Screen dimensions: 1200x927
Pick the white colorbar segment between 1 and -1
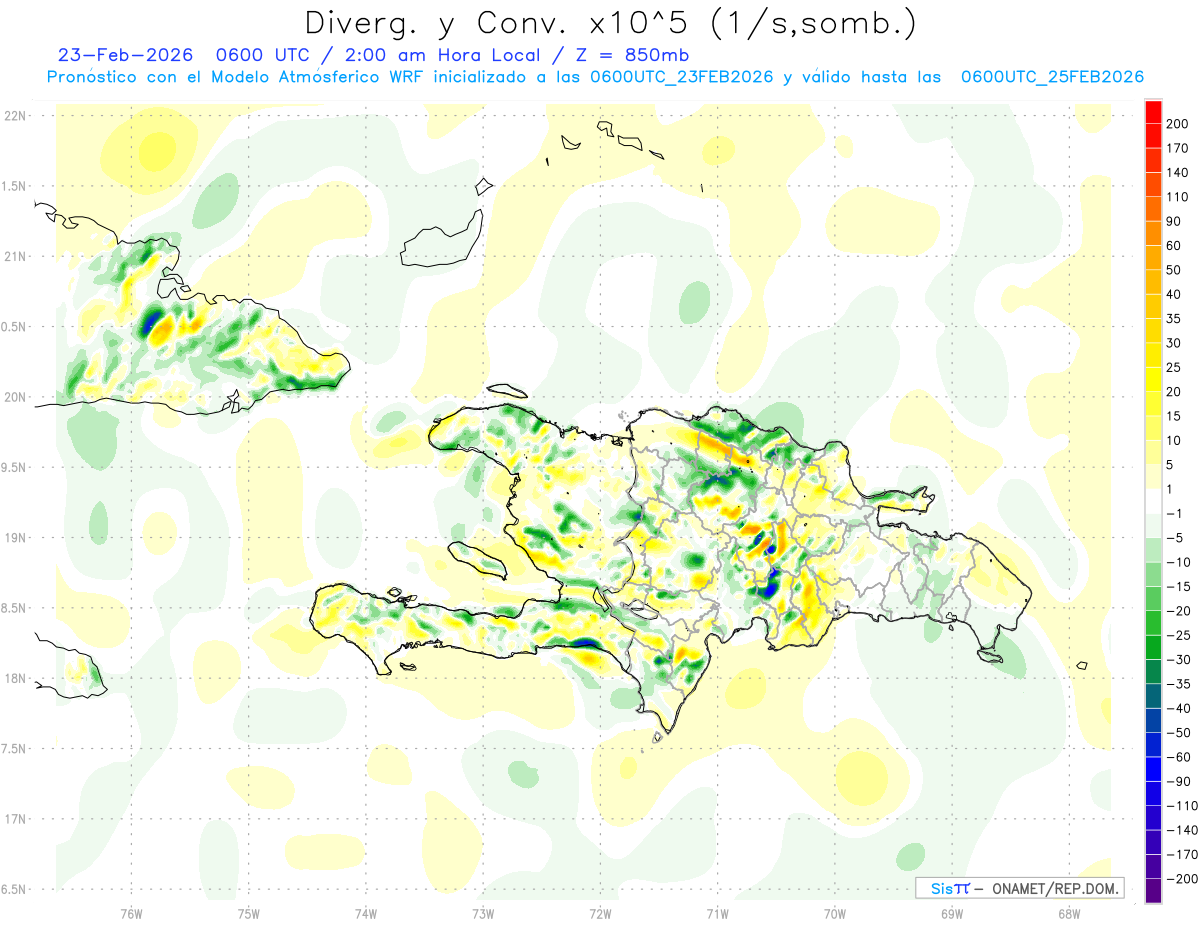coord(1154,502)
